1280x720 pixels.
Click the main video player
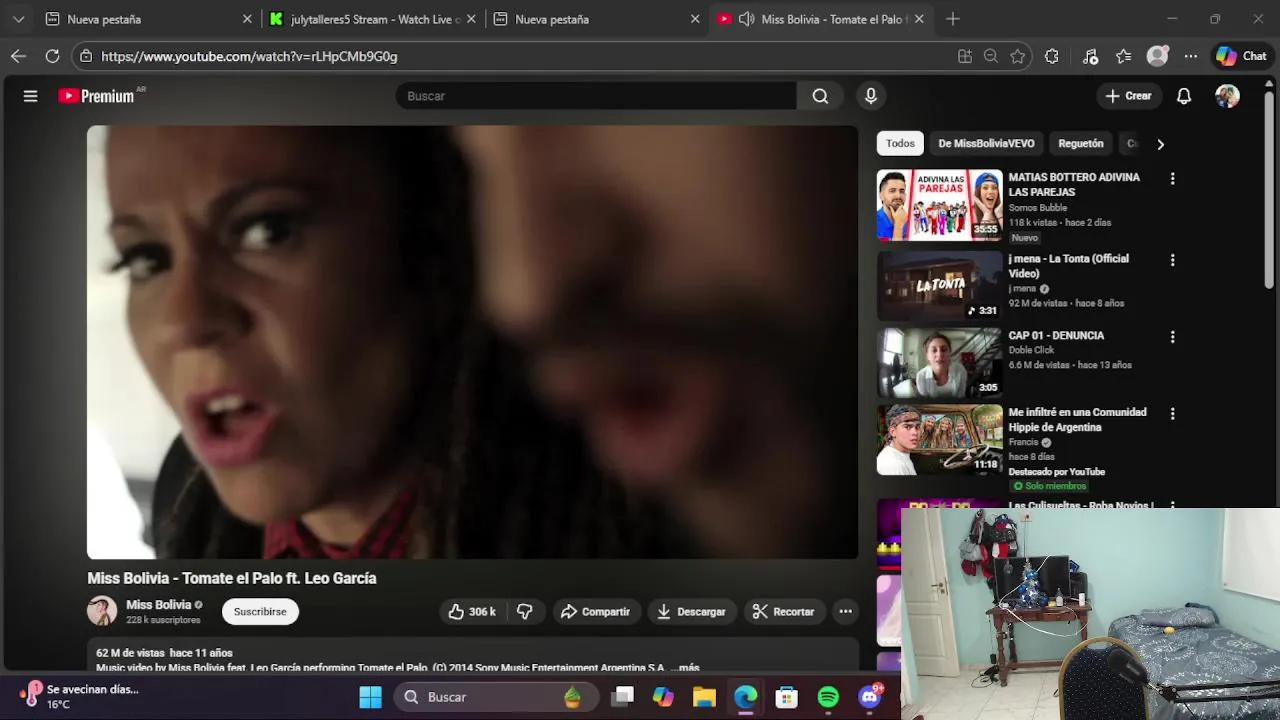[472, 342]
